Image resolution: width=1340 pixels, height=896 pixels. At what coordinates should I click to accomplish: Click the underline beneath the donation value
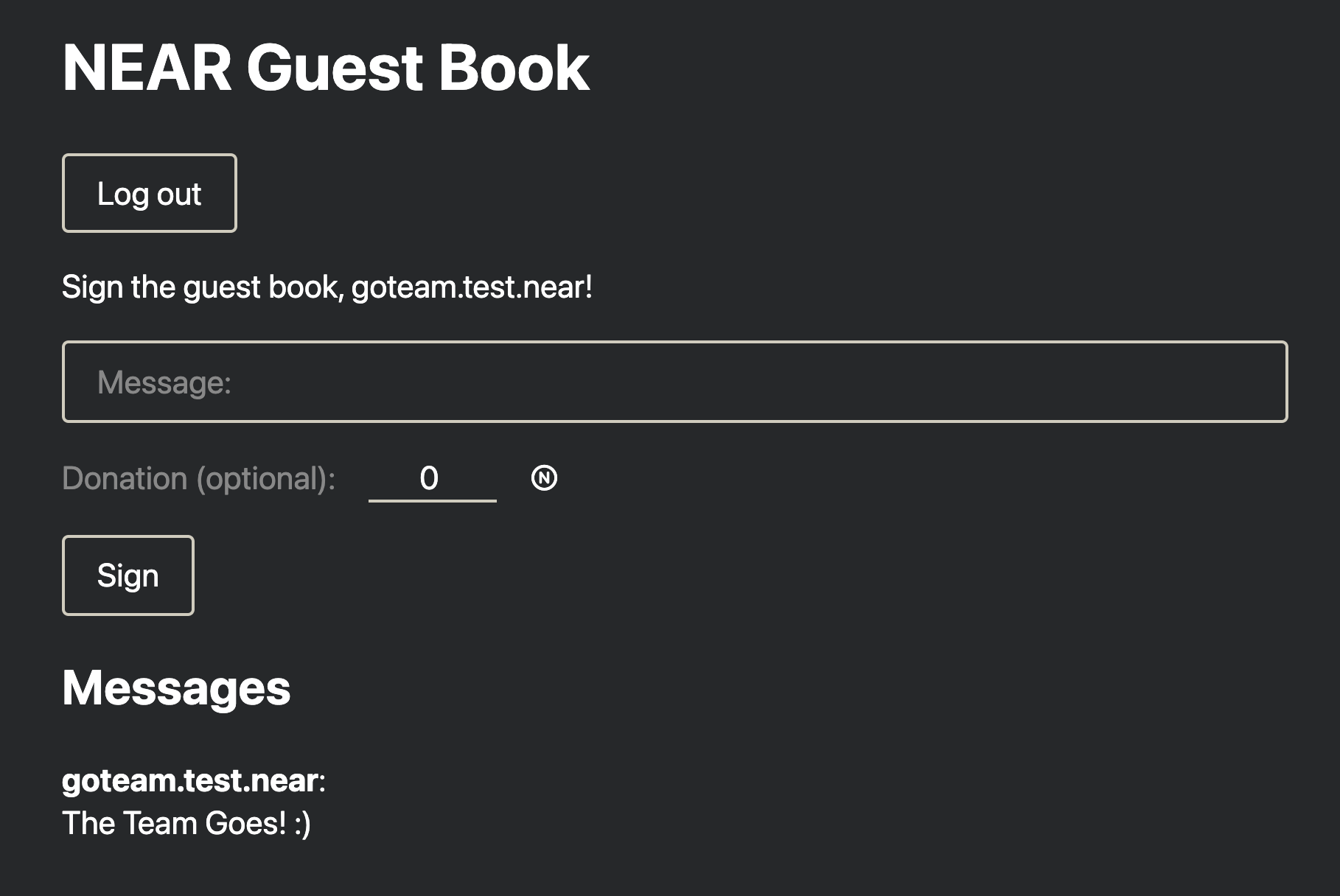coord(431,503)
